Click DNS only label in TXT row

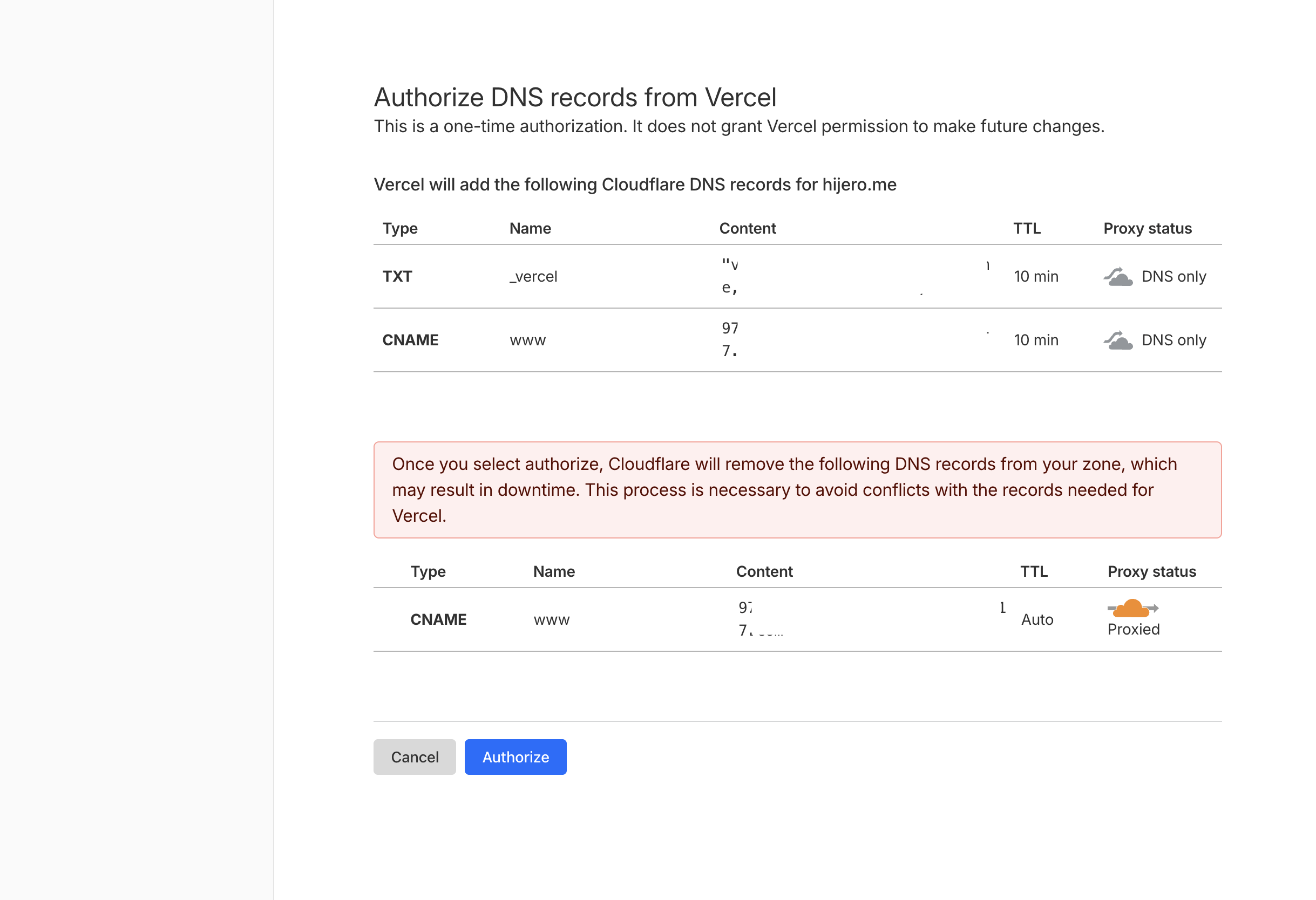[x=1173, y=276]
